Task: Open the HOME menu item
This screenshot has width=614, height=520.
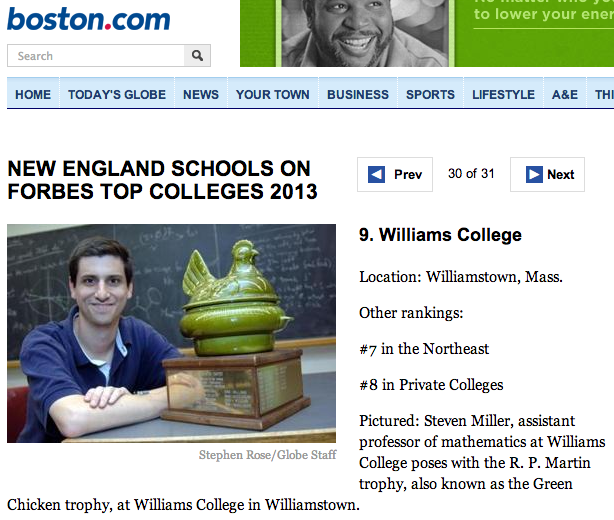Action: click(33, 94)
